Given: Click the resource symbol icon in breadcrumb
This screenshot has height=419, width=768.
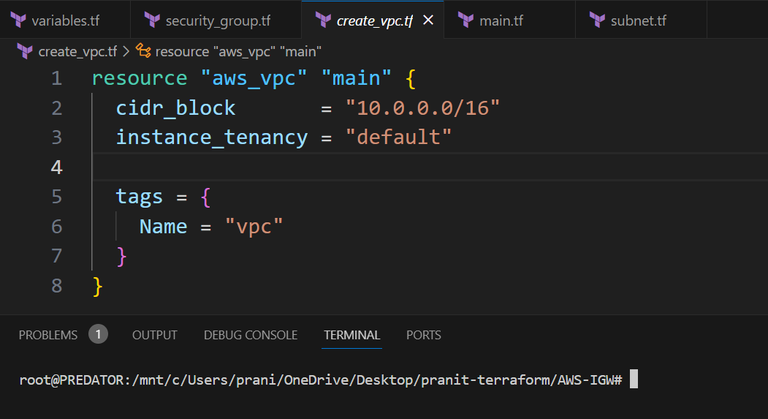Looking at the screenshot, I should click(x=143, y=50).
